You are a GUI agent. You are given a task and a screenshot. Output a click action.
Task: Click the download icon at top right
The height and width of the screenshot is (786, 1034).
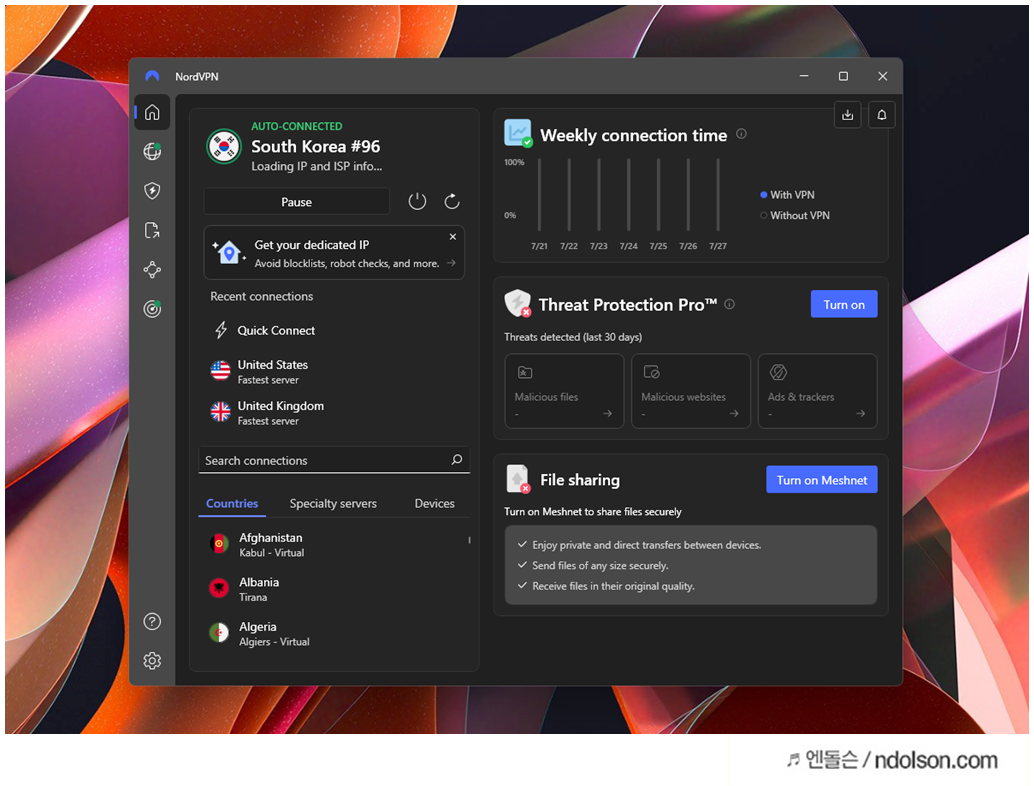(x=847, y=115)
